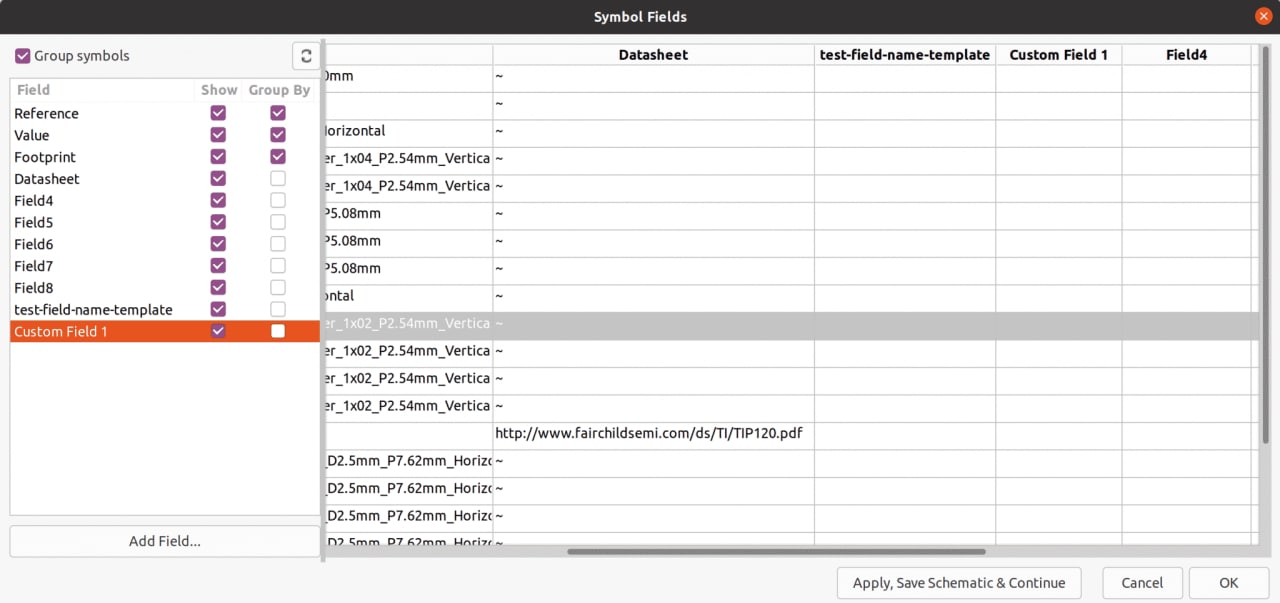Click the refresh grouping icon button
The height and width of the screenshot is (603, 1280).
(x=306, y=56)
